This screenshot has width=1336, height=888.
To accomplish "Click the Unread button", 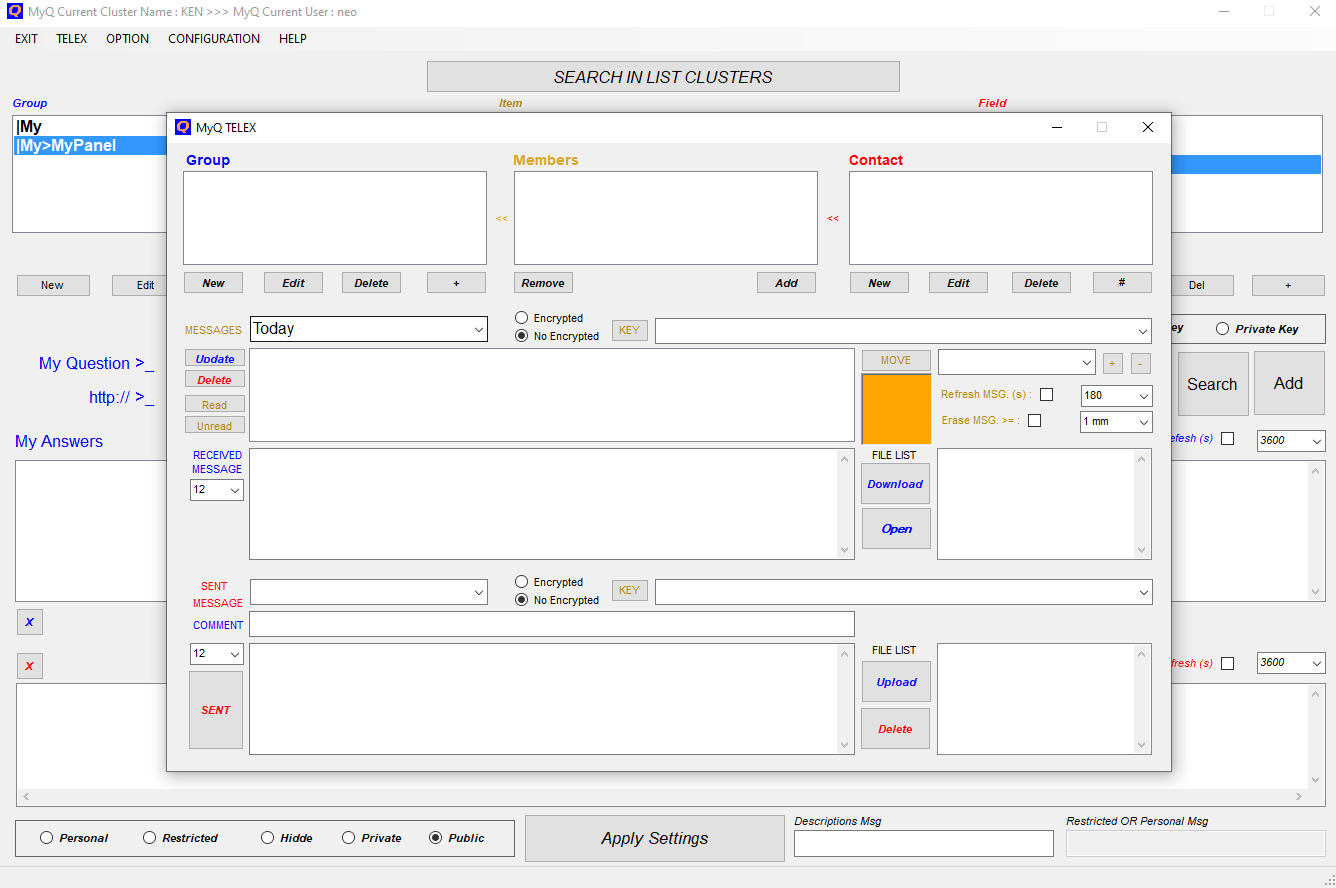I will (215, 426).
